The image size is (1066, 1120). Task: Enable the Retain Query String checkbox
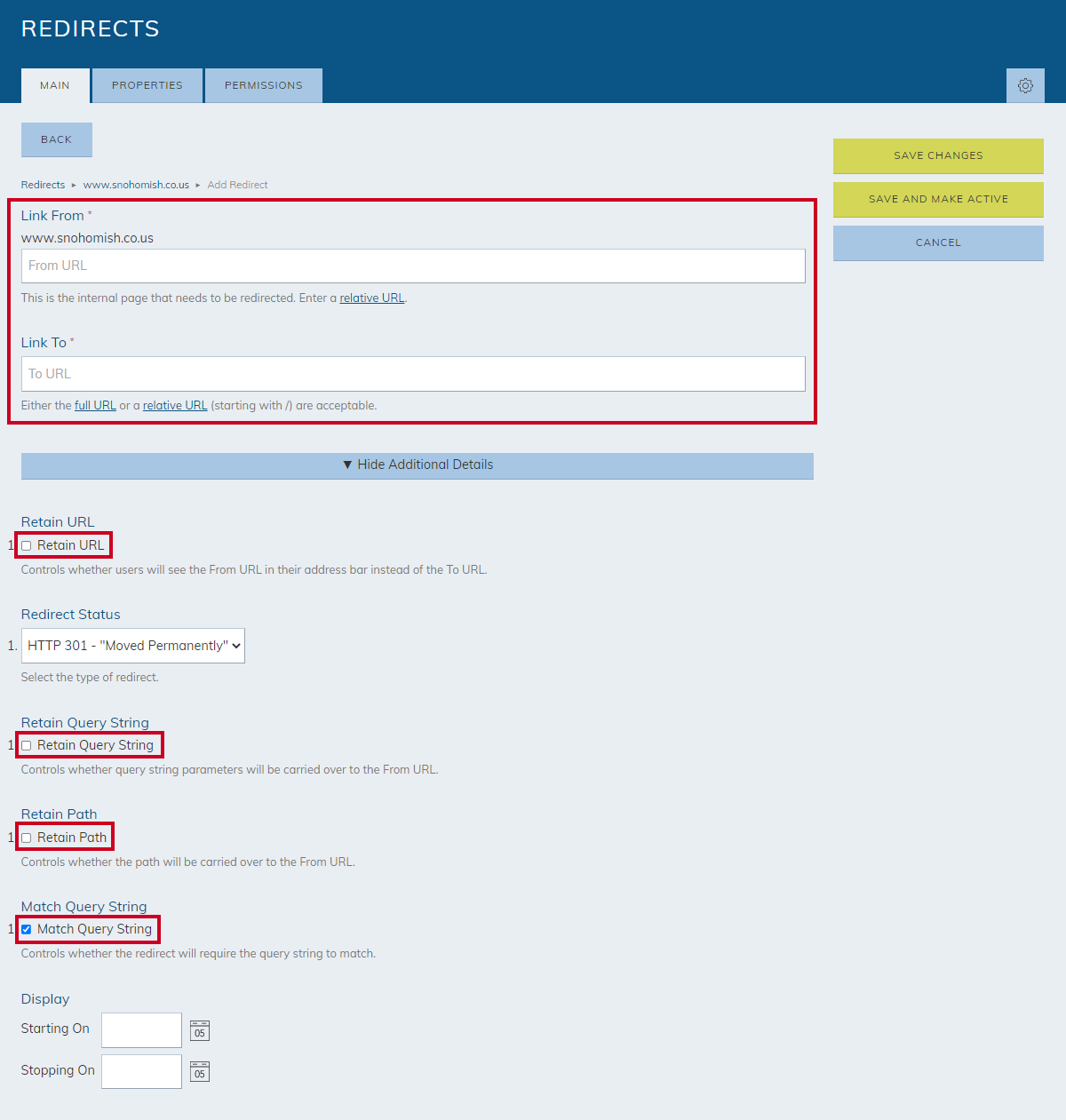pyautogui.click(x=27, y=745)
